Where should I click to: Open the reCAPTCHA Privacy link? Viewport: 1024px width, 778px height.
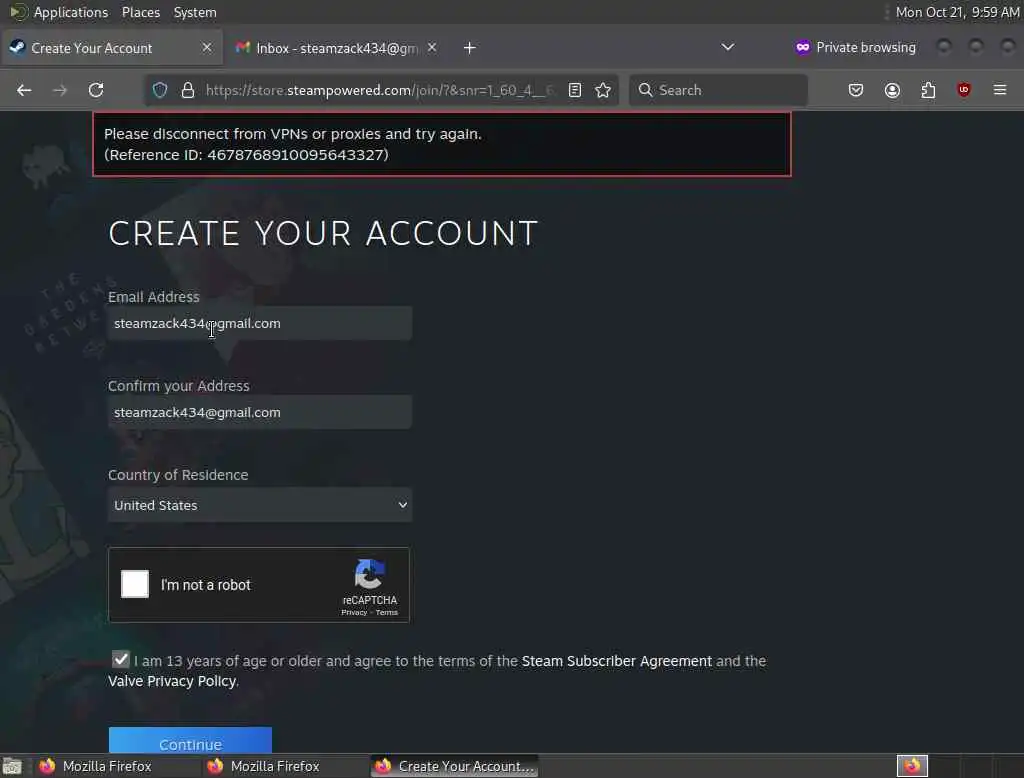pos(354,613)
